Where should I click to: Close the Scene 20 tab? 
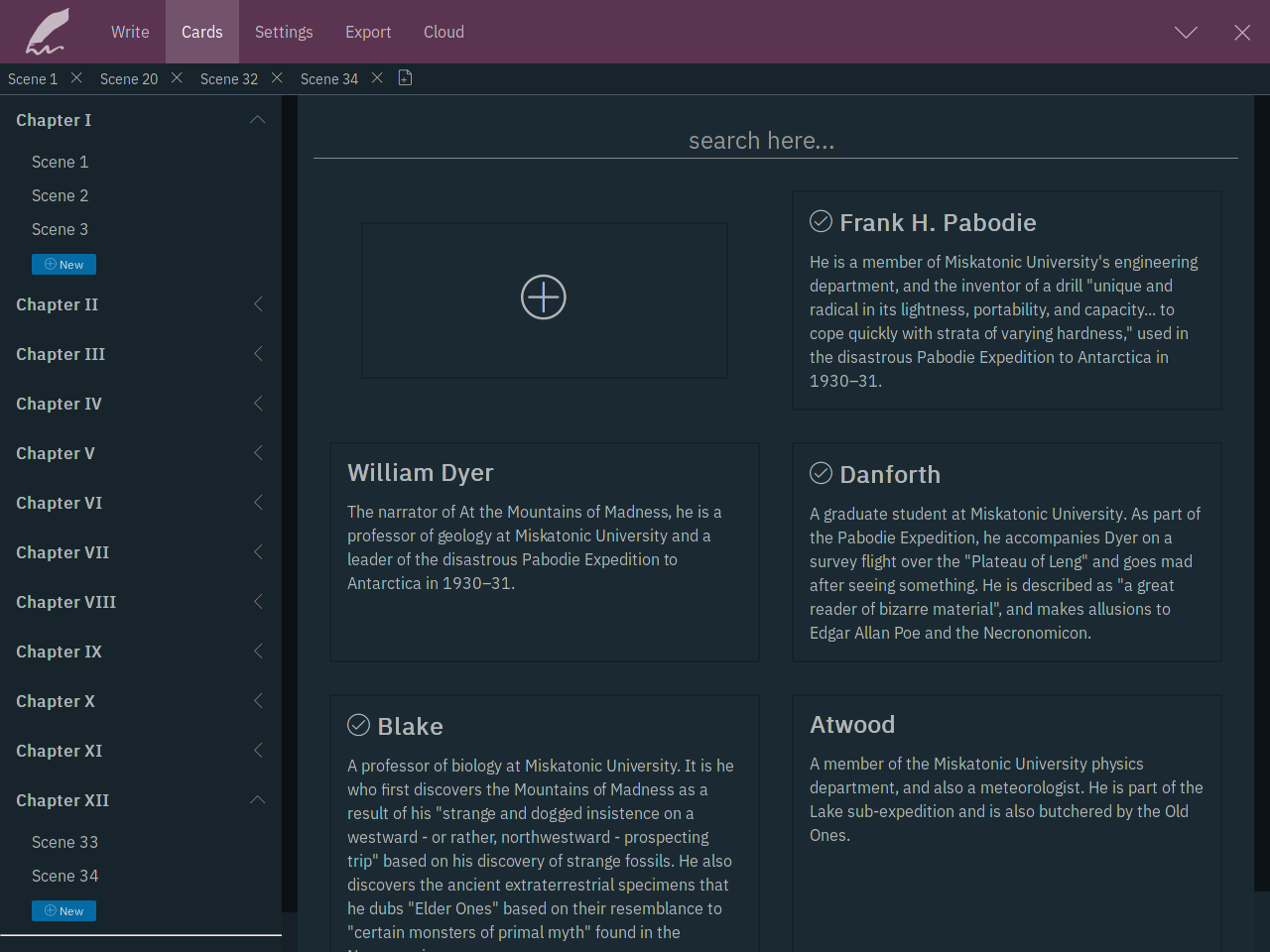[x=177, y=77]
